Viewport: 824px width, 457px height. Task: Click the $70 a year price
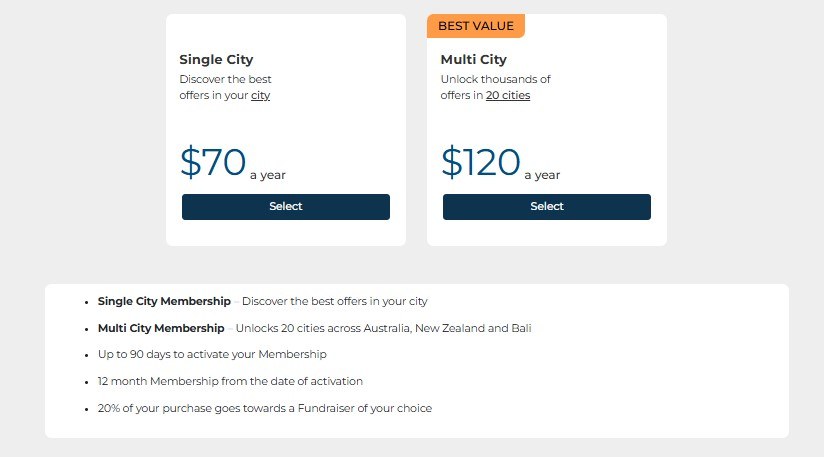pyautogui.click(x=213, y=163)
